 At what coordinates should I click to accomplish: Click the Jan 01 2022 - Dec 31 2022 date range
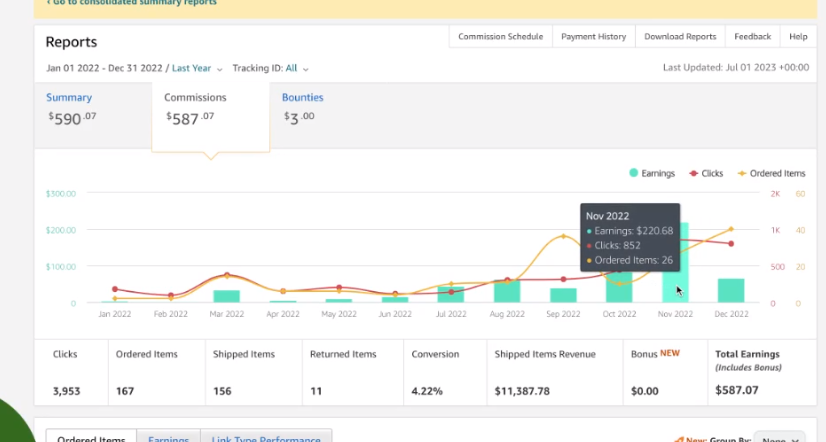pos(104,68)
